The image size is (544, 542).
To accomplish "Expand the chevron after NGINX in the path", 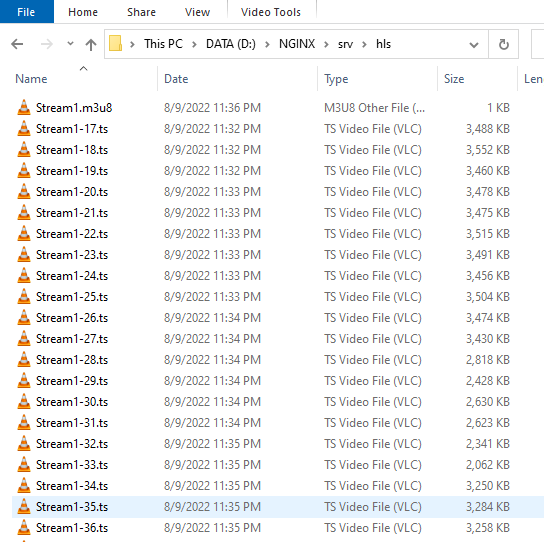I will [x=326, y=44].
